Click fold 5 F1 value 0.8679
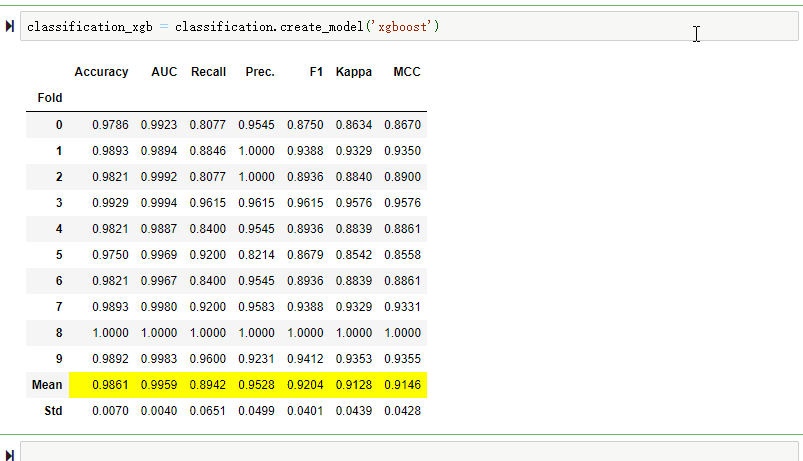 point(305,255)
